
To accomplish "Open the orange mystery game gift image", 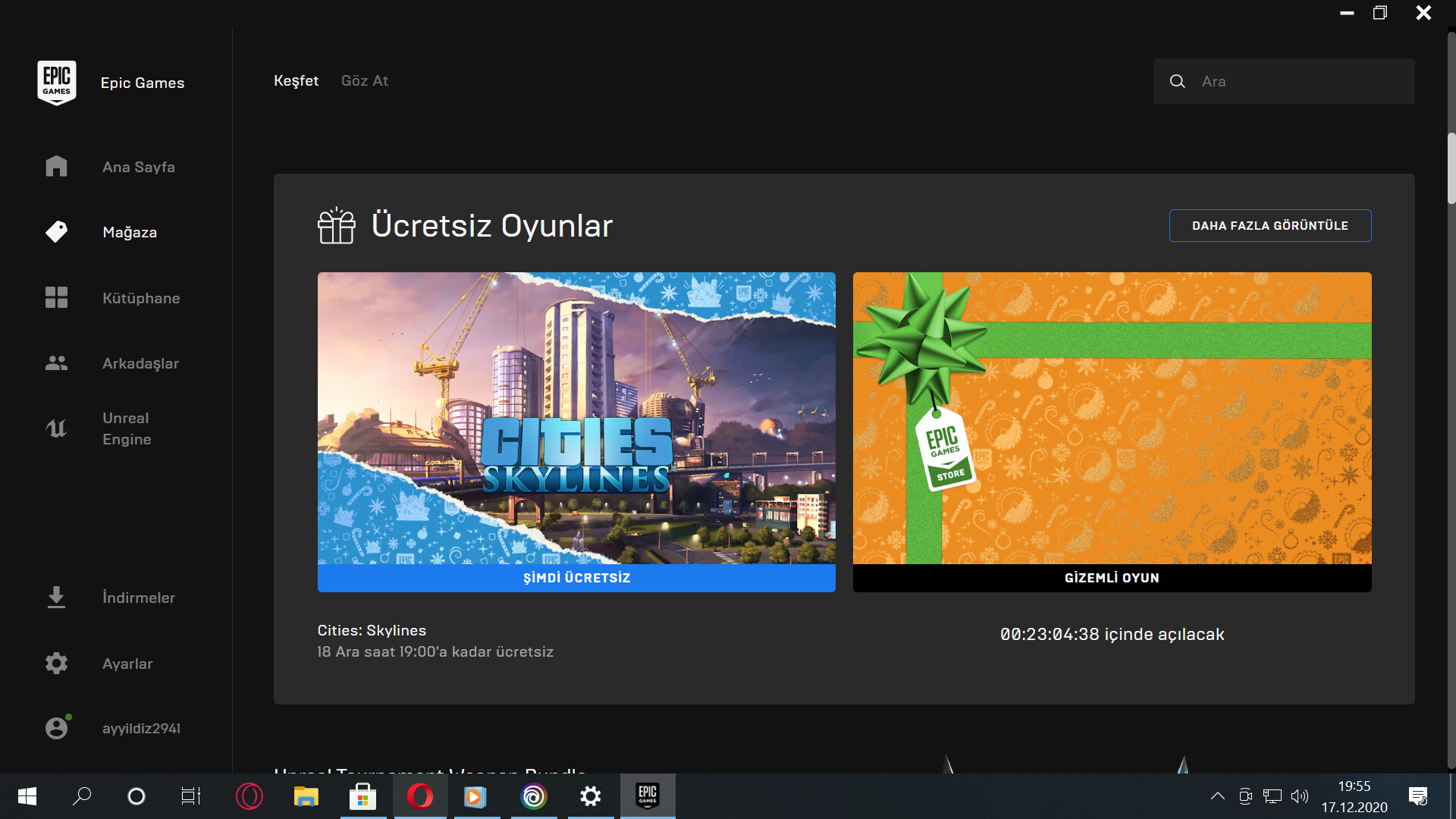I will [x=1112, y=418].
